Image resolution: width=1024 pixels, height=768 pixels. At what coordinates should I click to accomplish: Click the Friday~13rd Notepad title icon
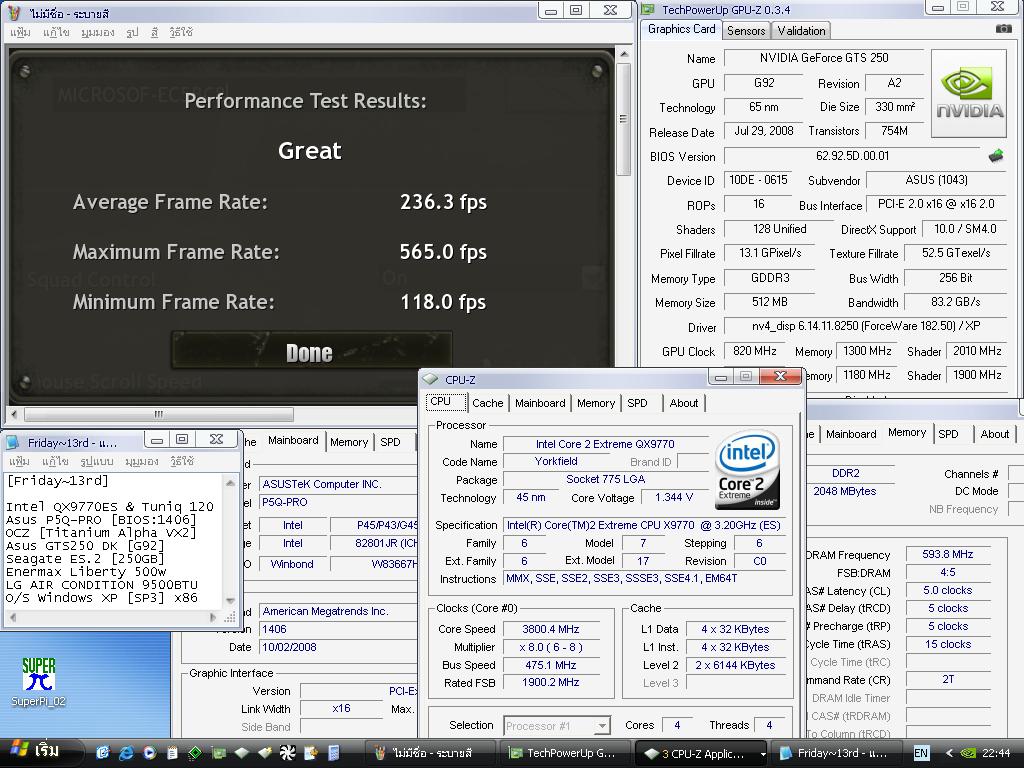pos(13,442)
